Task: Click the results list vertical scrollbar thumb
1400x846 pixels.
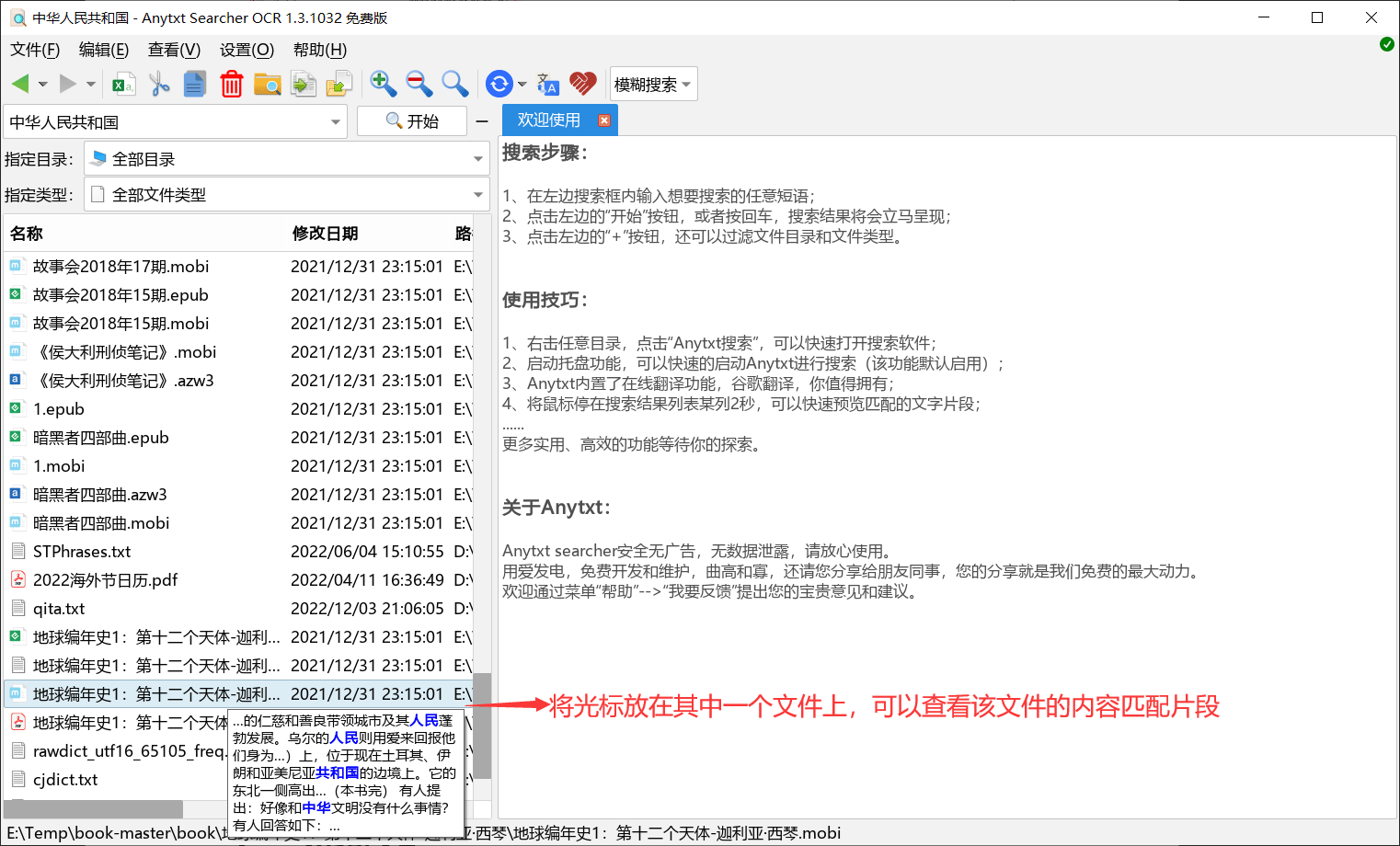Action: pos(481,726)
